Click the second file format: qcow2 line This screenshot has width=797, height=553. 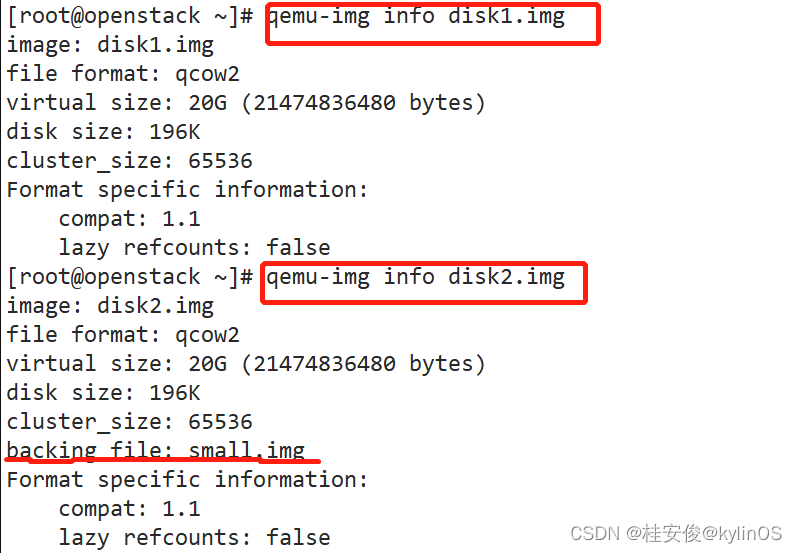[122, 335]
